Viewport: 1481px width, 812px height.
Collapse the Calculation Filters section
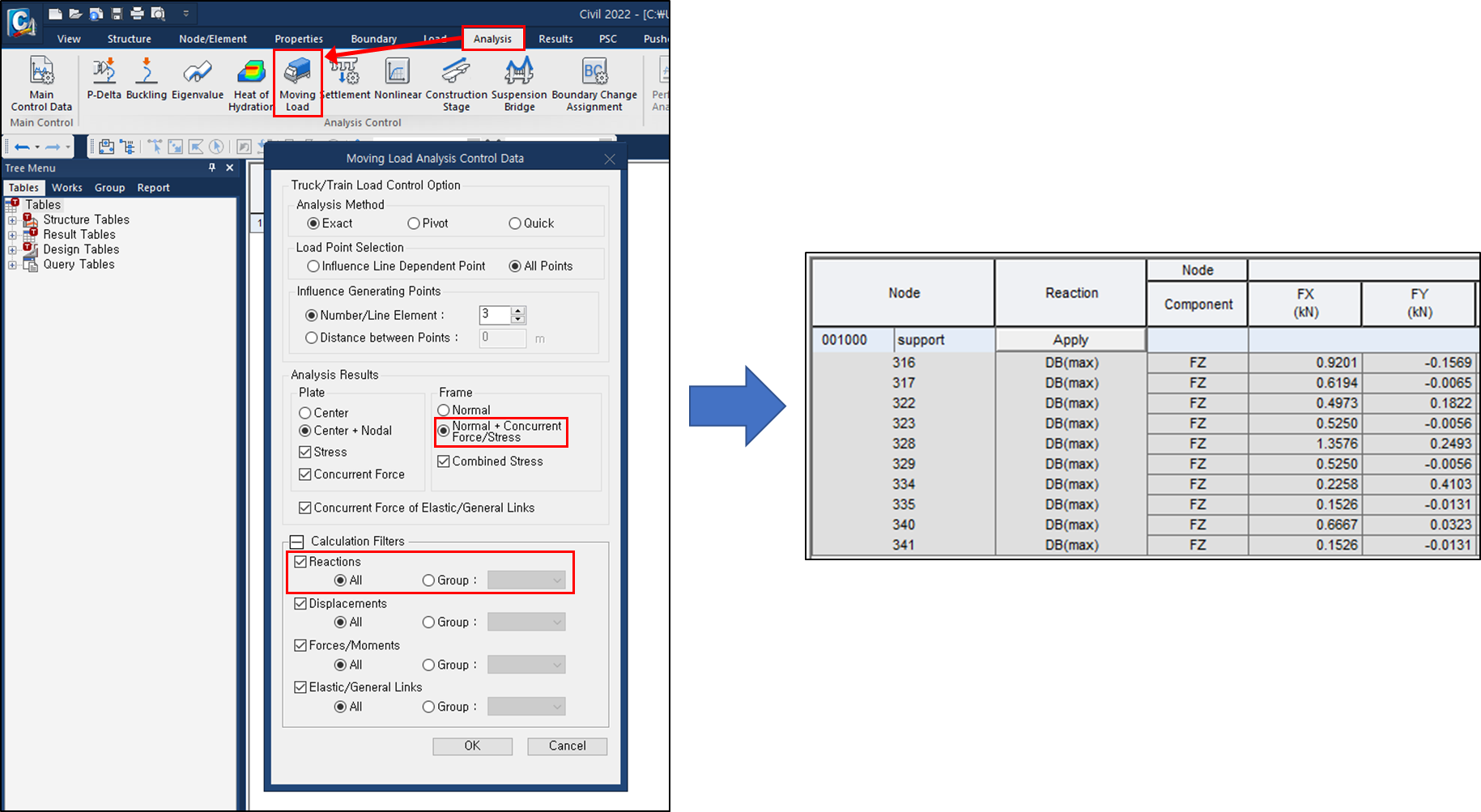pos(296,541)
